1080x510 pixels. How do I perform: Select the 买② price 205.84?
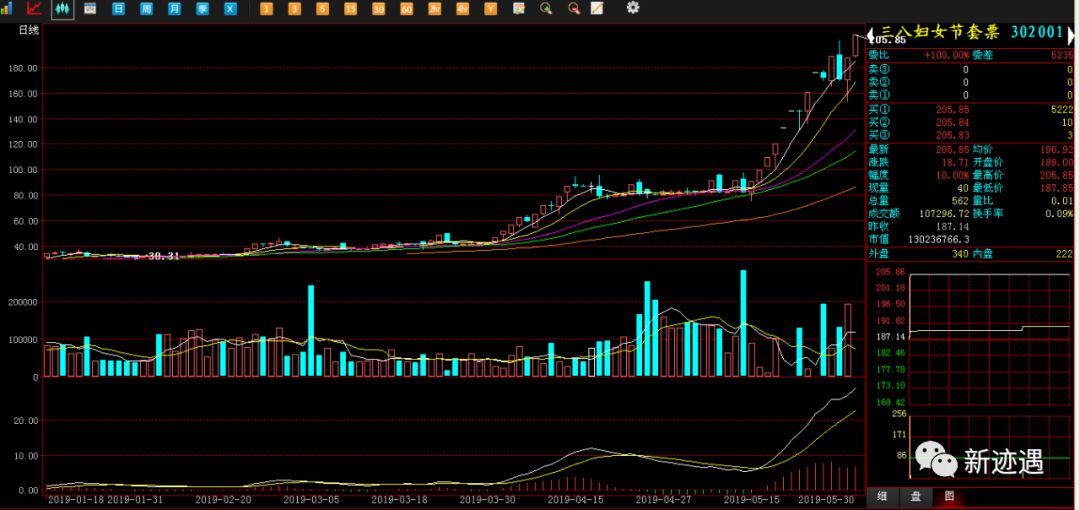pyautogui.click(x=952, y=122)
